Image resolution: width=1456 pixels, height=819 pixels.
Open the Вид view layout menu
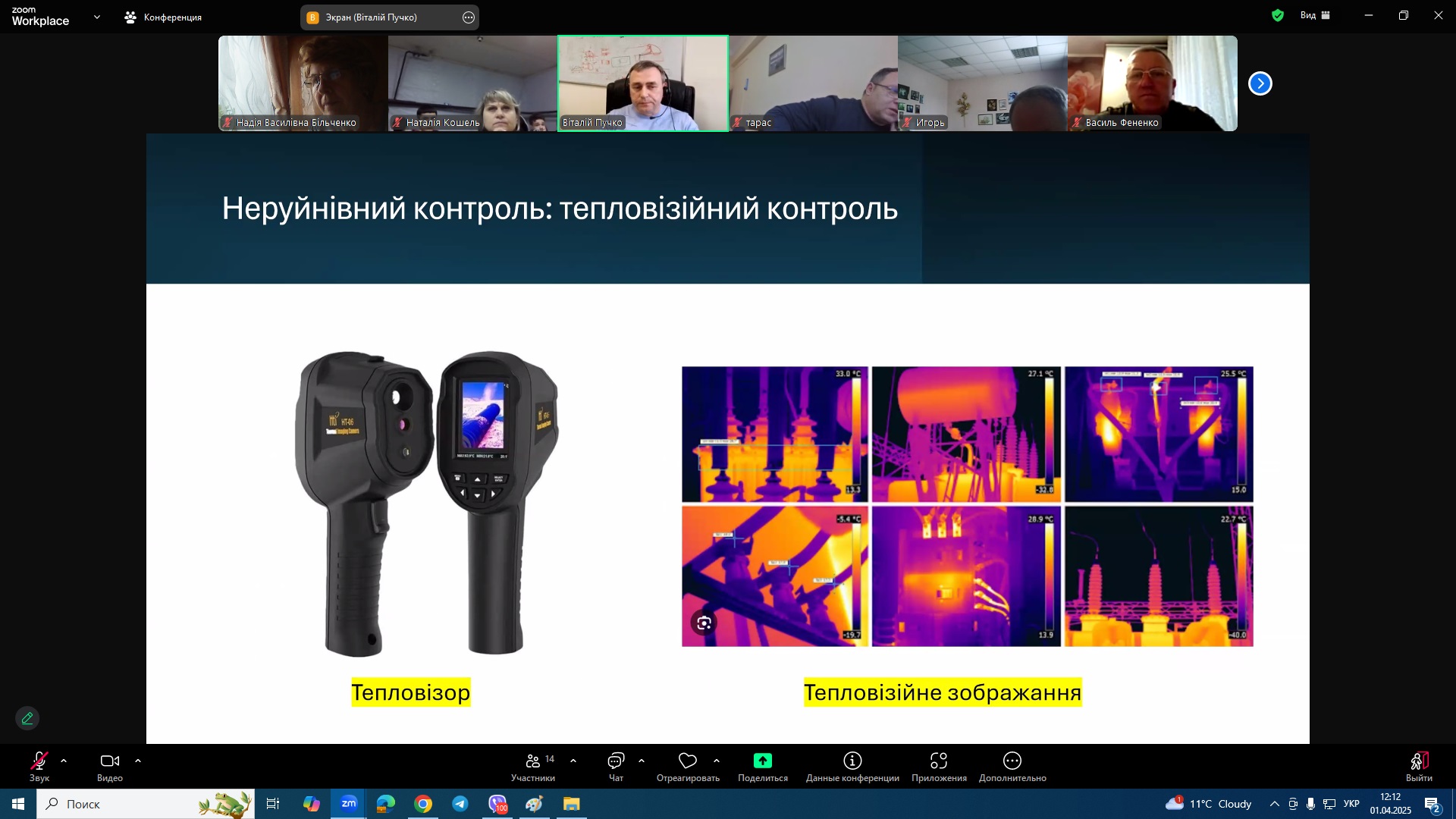click(1315, 15)
